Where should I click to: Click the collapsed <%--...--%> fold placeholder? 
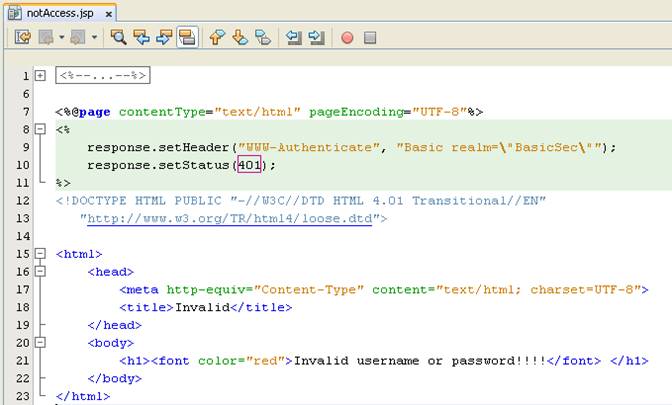tap(103, 75)
